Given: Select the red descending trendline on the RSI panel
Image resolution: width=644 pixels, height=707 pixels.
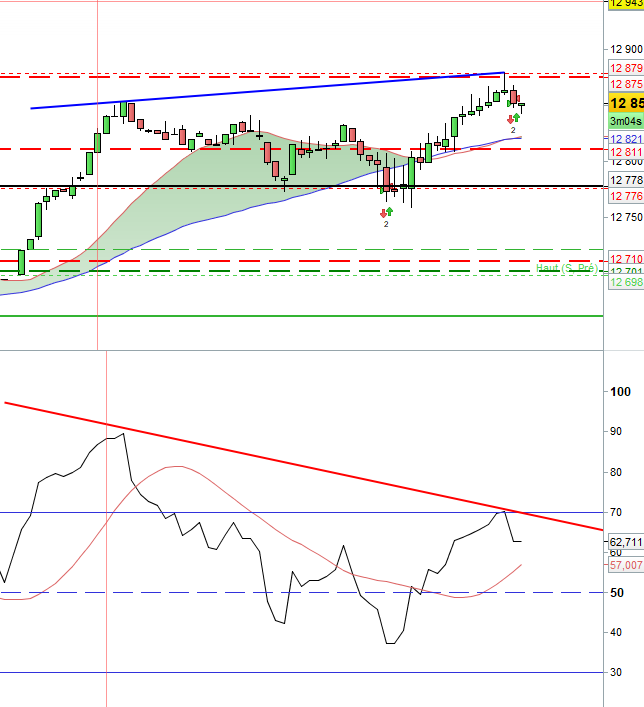Looking at the screenshot, I should pyautogui.click(x=303, y=466).
